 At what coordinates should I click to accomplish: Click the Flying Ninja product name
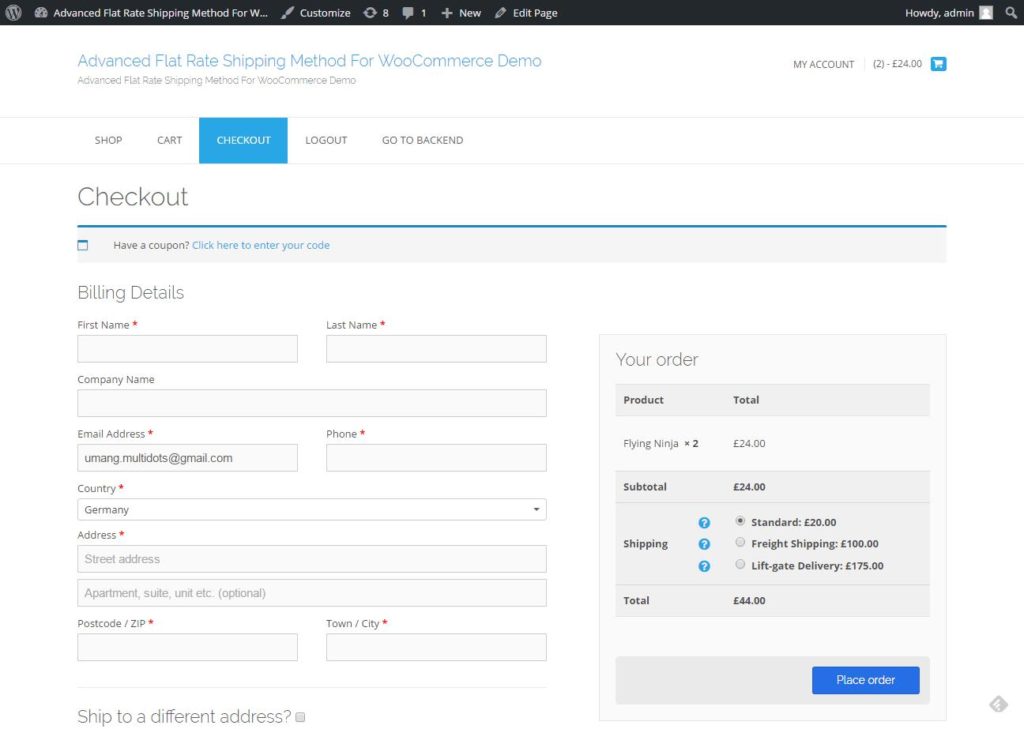650,444
